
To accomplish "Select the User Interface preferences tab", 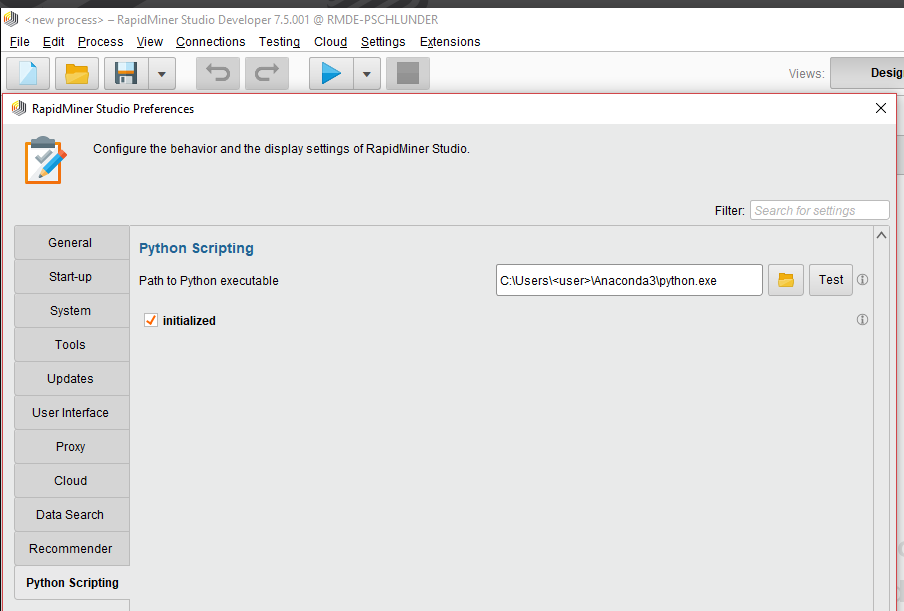I will point(71,413).
